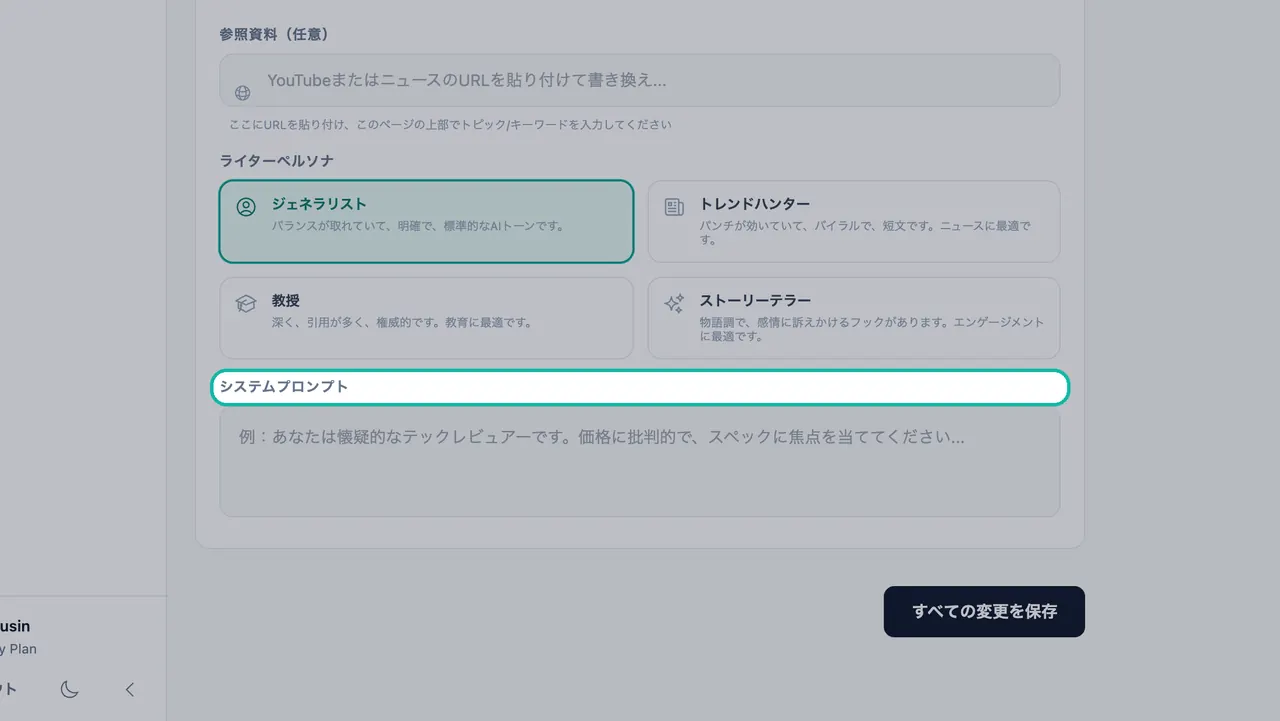The image size is (1280, 721).
Task: Collapse the sidebar with the chevron arrow
Action: point(130,689)
